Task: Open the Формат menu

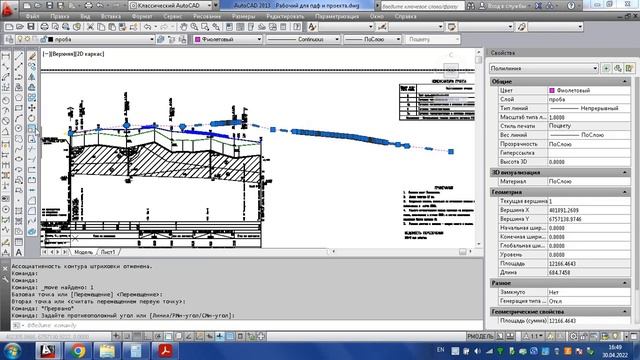Action: point(142,16)
